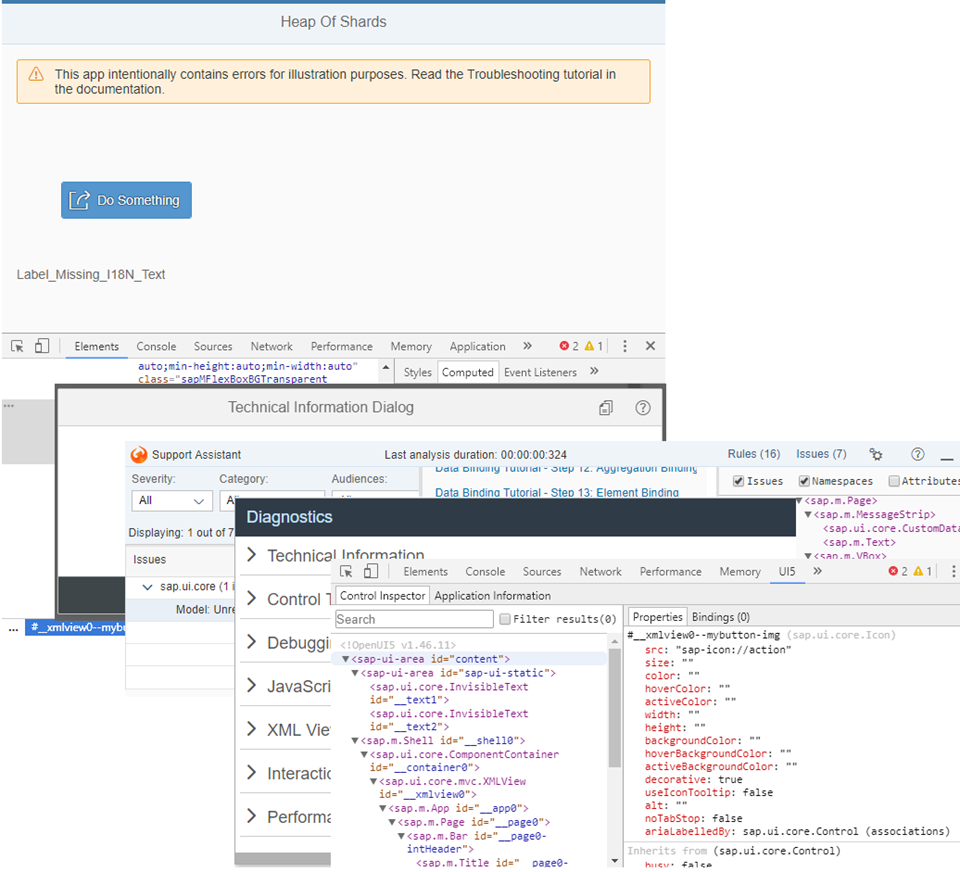Image resolution: width=960 pixels, height=872 pixels.
Task: Show more DevTools tabs with double-arrow icon
Action: [x=527, y=346]
